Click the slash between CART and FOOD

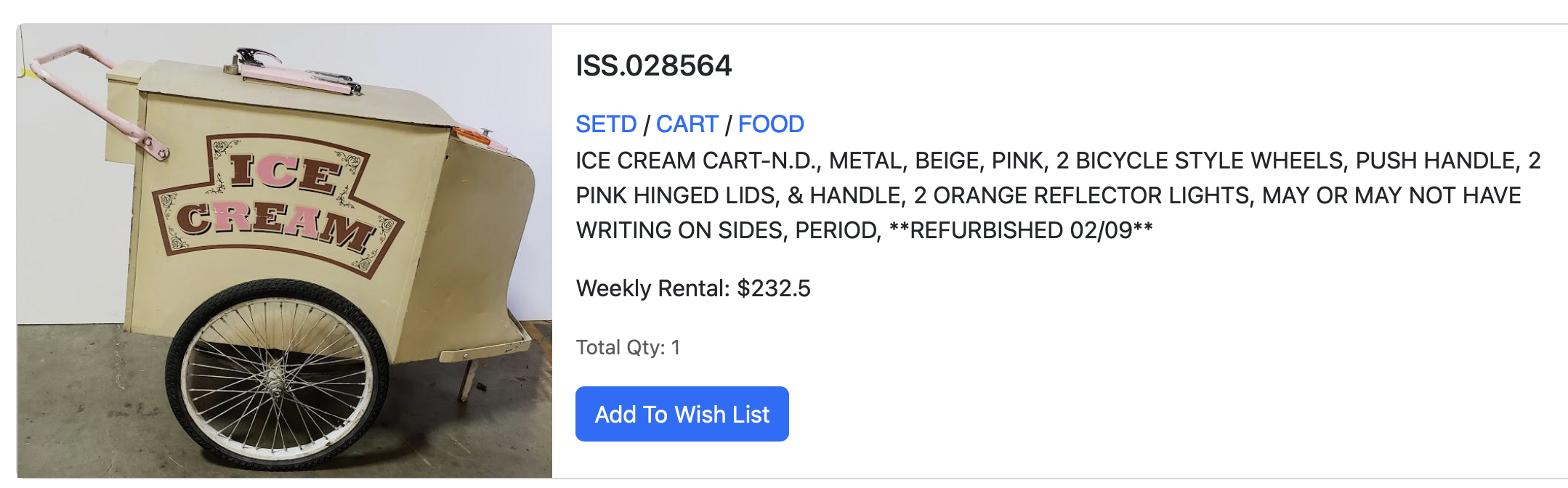click(728, 125)
